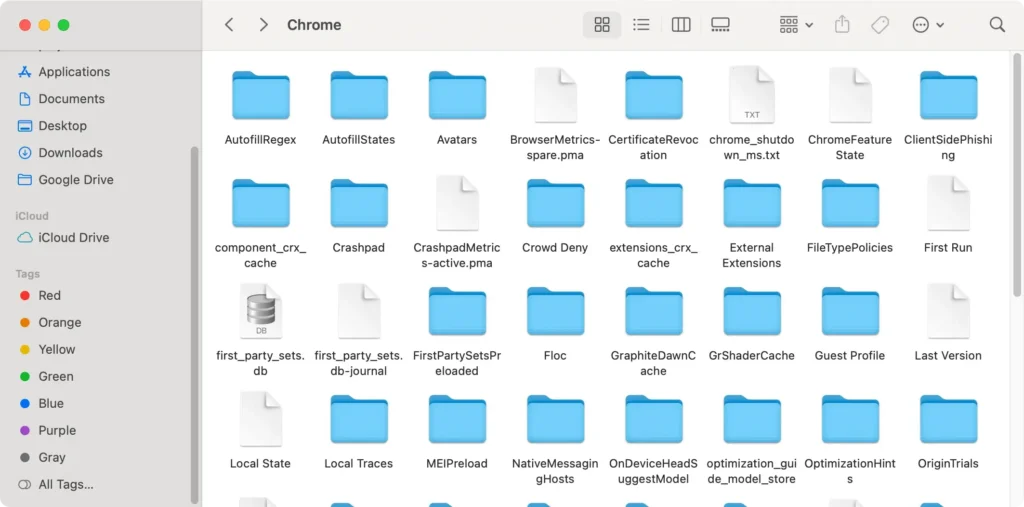Select Desktop in the sidebar
This screenshot has width=1024, height=507.
coord(52,125)
